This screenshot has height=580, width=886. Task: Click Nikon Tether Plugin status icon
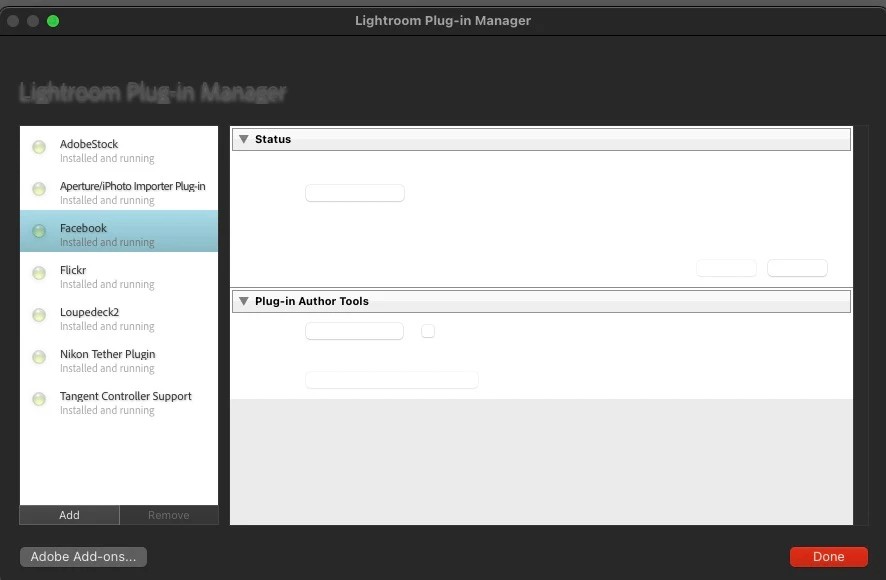pos(39,357)
